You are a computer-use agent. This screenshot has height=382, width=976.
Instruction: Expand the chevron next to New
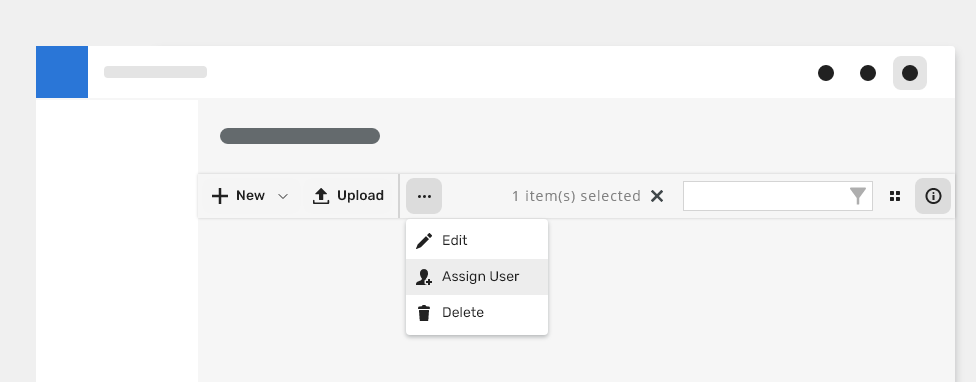pyautogui.click(x=283, y=197)
